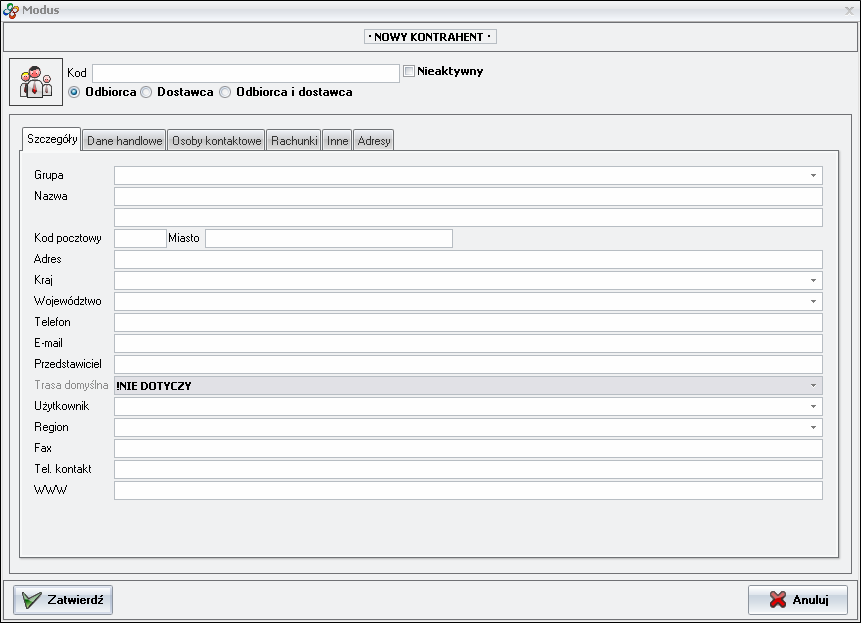861x623 pixels.
Task: Click Anuluj to cancel the form
Action: point(797,600)
